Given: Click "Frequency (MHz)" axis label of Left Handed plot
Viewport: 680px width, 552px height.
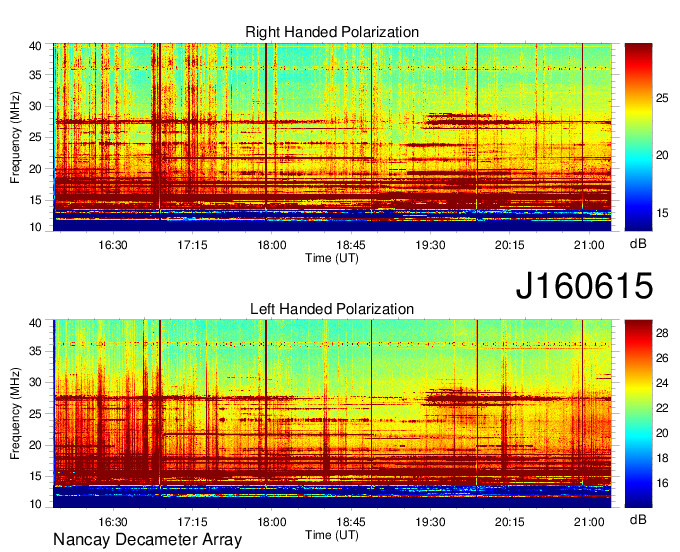Looking at the screenshot, I should [15, 414].
